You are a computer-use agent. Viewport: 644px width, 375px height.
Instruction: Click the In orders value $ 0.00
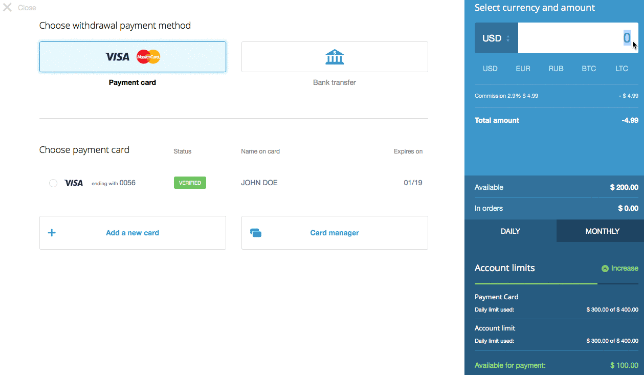[x=628, y=208]
